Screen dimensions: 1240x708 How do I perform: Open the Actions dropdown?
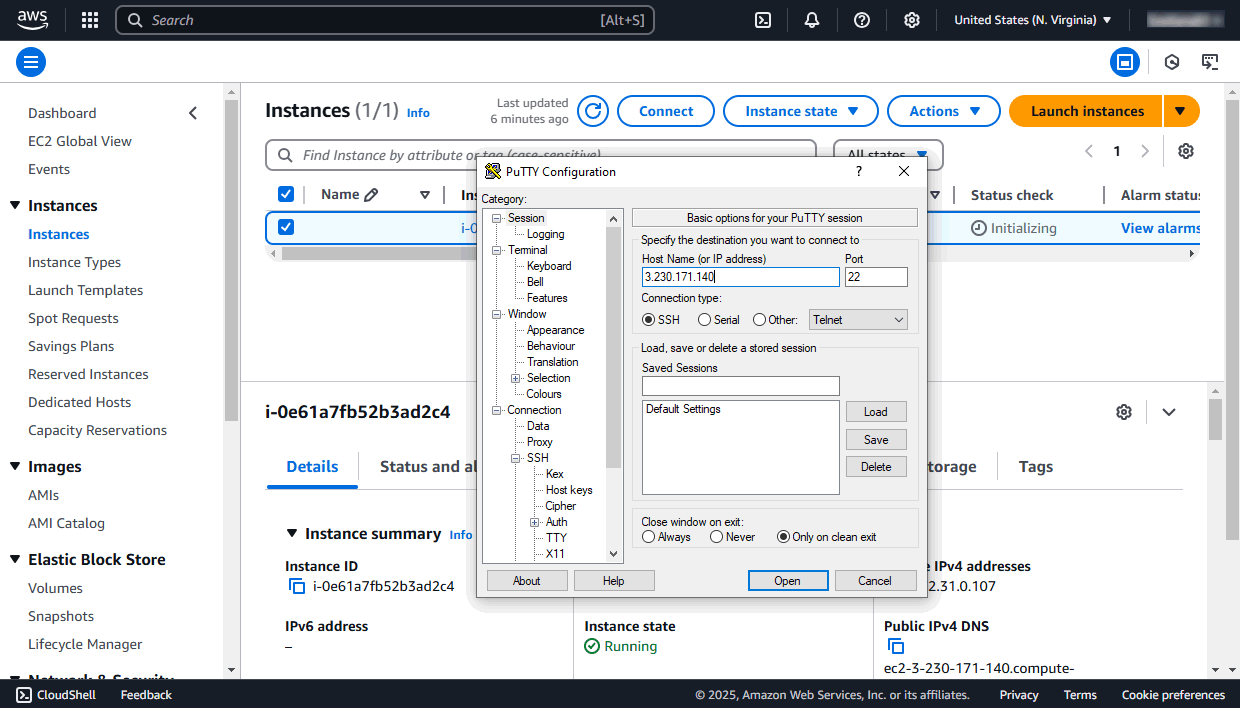click(x=943, y=111)
